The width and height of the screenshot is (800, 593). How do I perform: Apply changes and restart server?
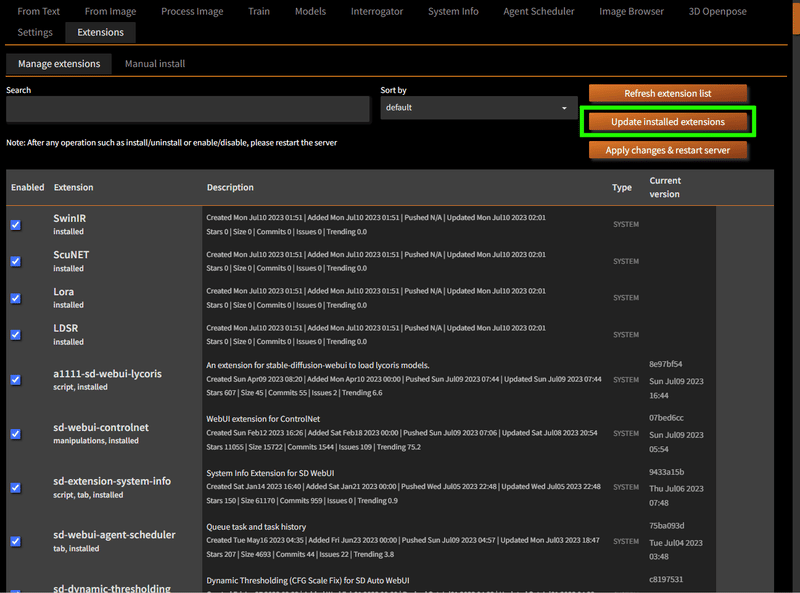(x=667, y=151)
